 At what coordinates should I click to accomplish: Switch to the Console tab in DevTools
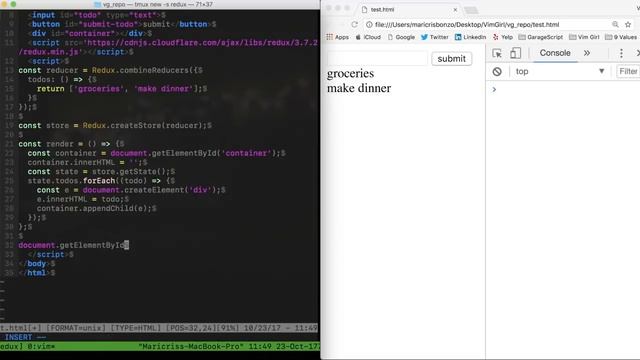pyautogui.click(x=555, y=53)
